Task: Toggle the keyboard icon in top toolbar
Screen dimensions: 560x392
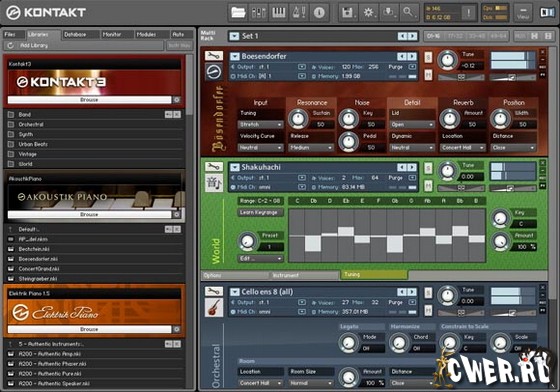Action: (279, 12)
